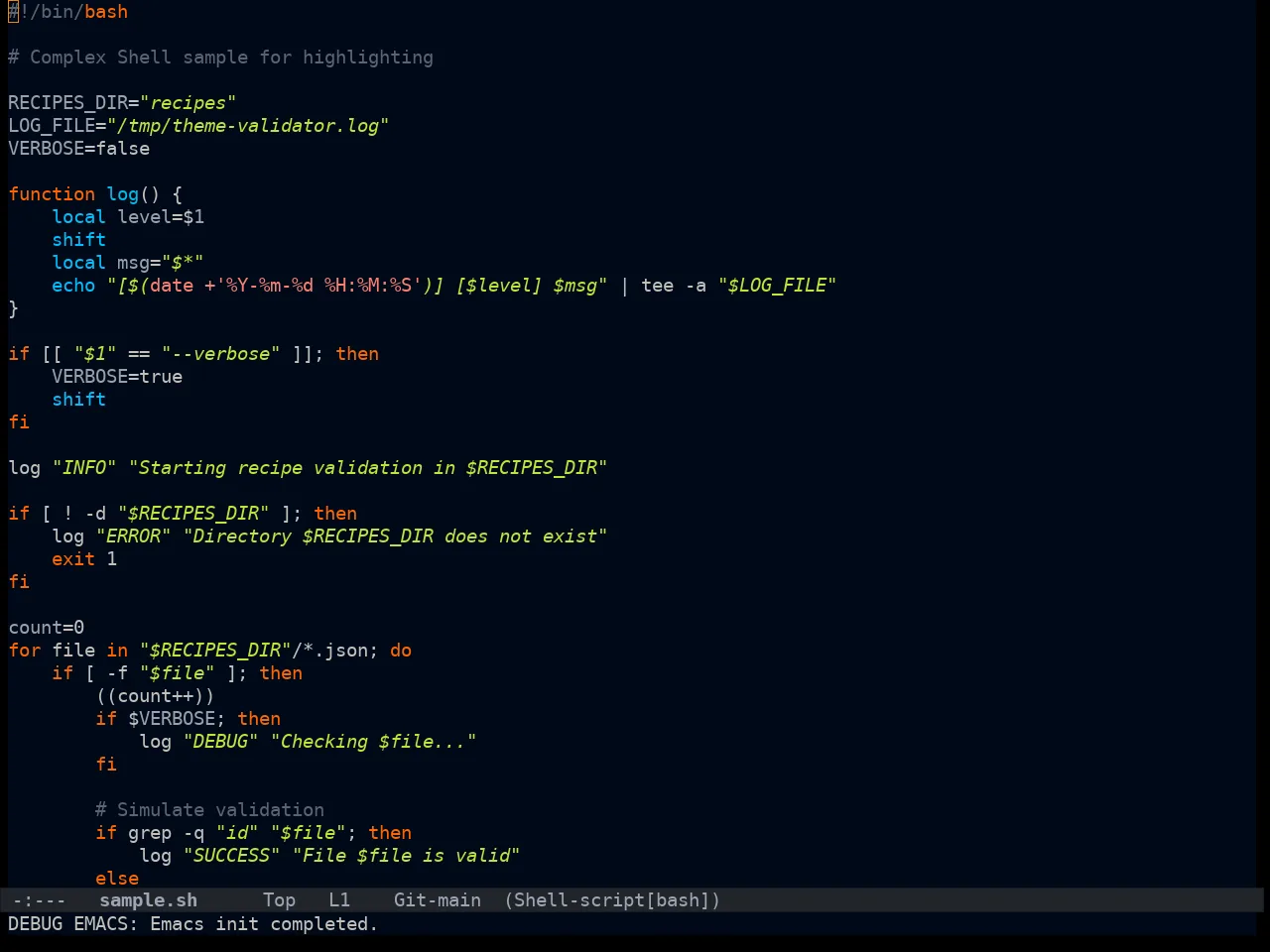The height and width of the screenshot is (952, 1270).
Task: Click the 'for file in' loop line
Action: point(209,651)
